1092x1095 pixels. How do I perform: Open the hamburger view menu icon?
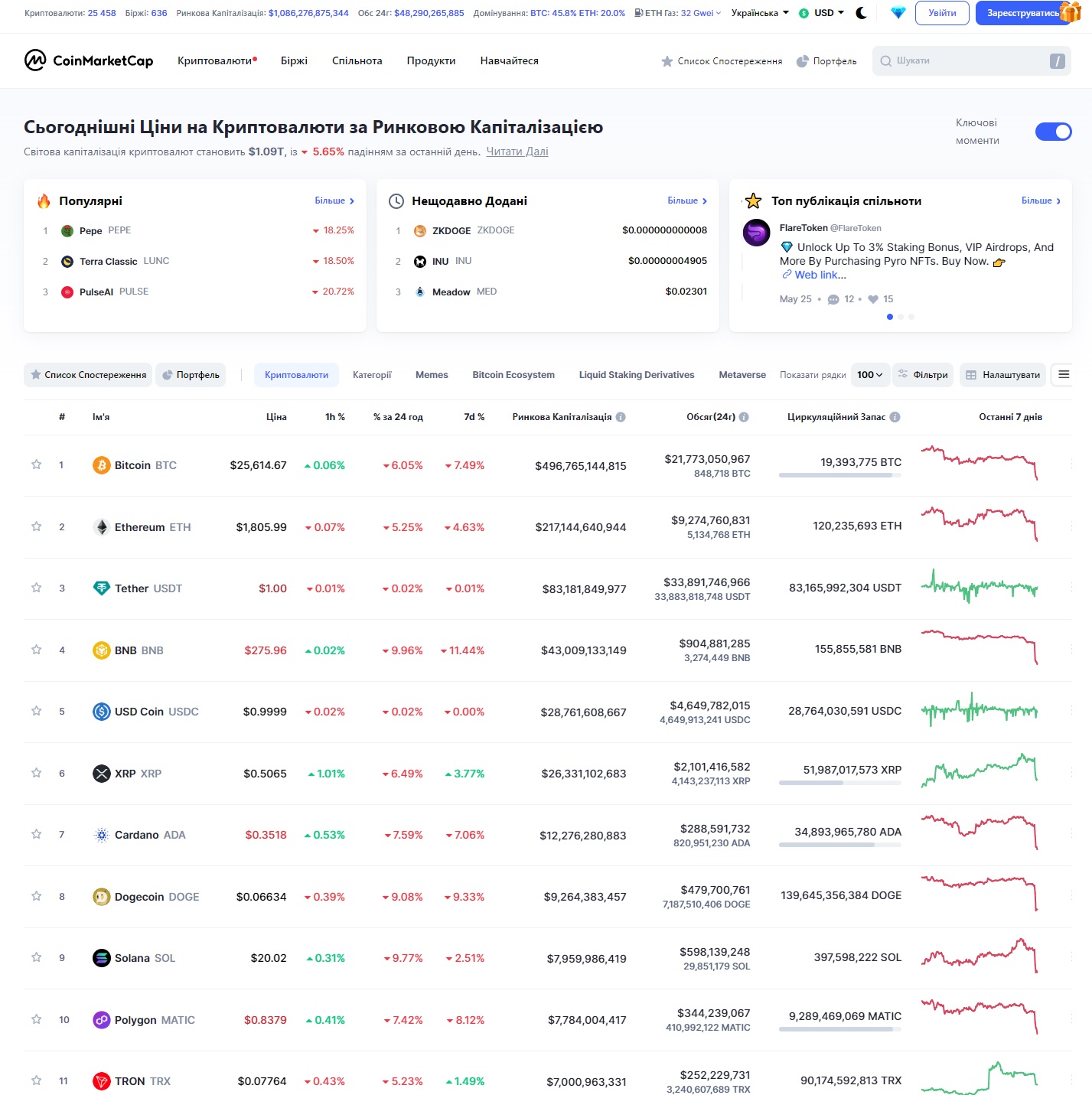(x=1064, y=375)
